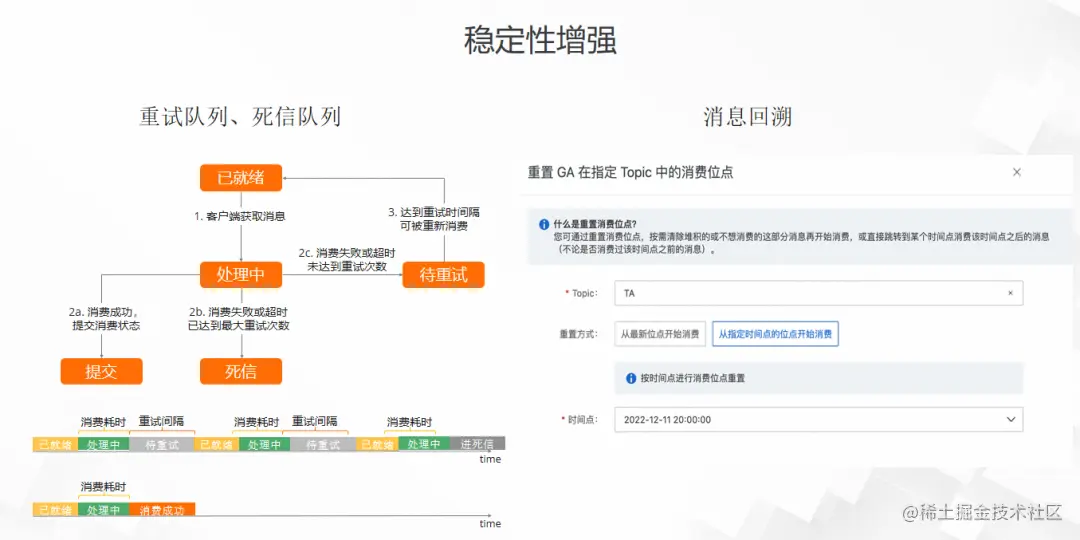Clear the Topic field with the × icon

1010,293
